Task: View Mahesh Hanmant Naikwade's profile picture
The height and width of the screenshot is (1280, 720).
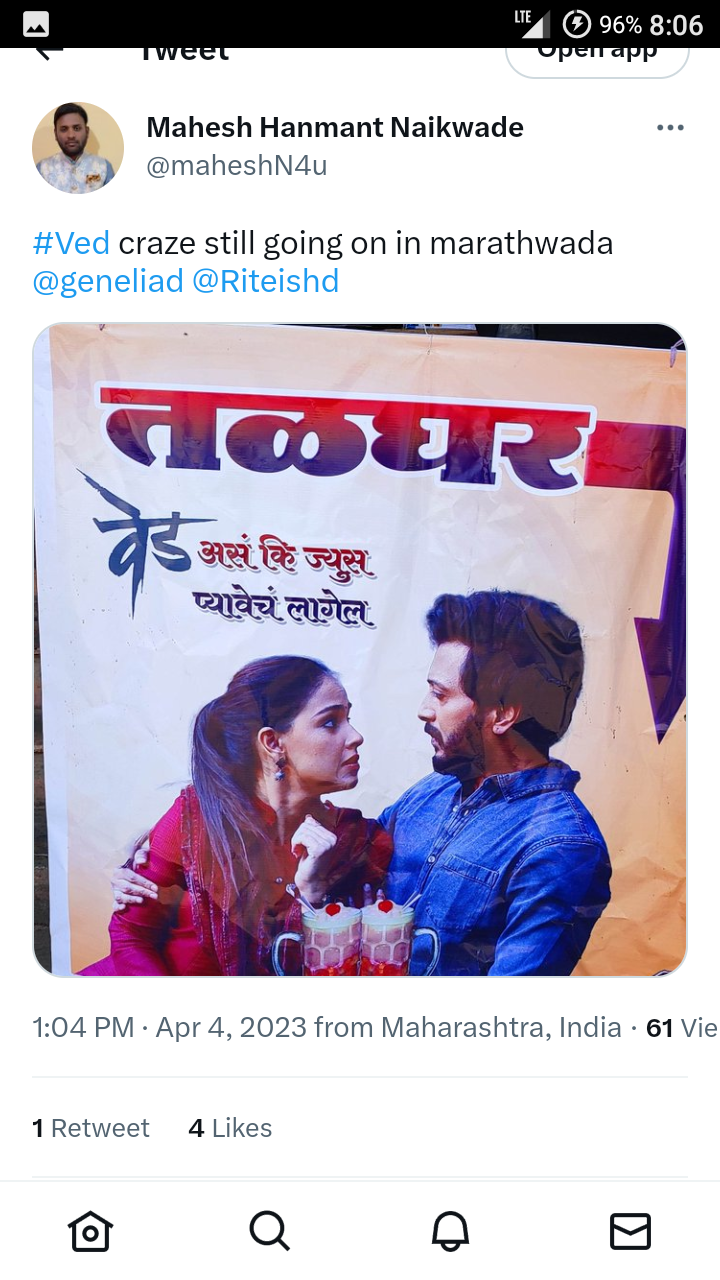Action: point(78,147)
